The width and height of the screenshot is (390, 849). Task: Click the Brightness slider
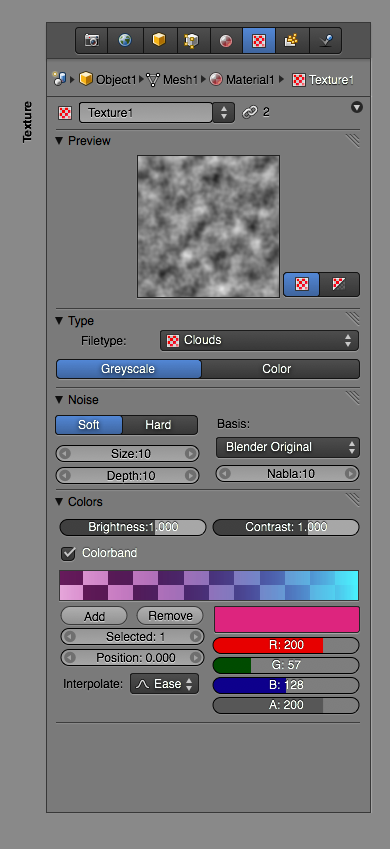point(133,527)
